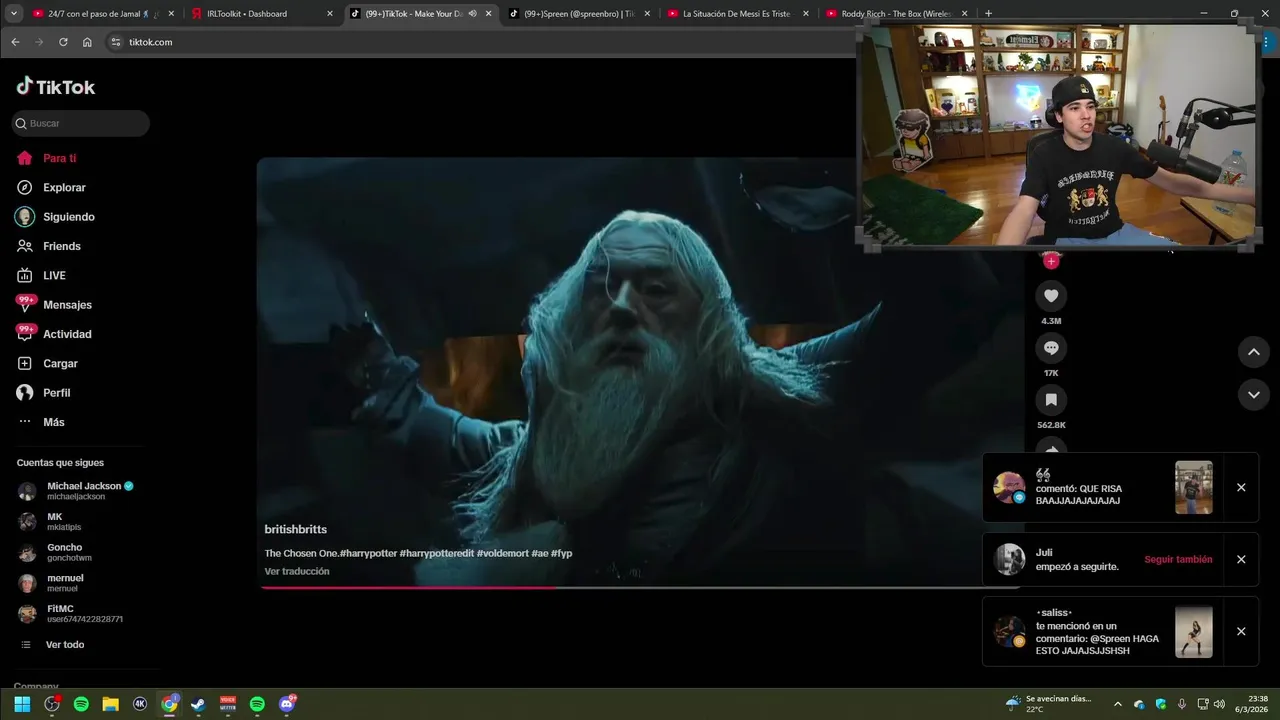
Task: Go to browser home page
Action: (87, 42)
